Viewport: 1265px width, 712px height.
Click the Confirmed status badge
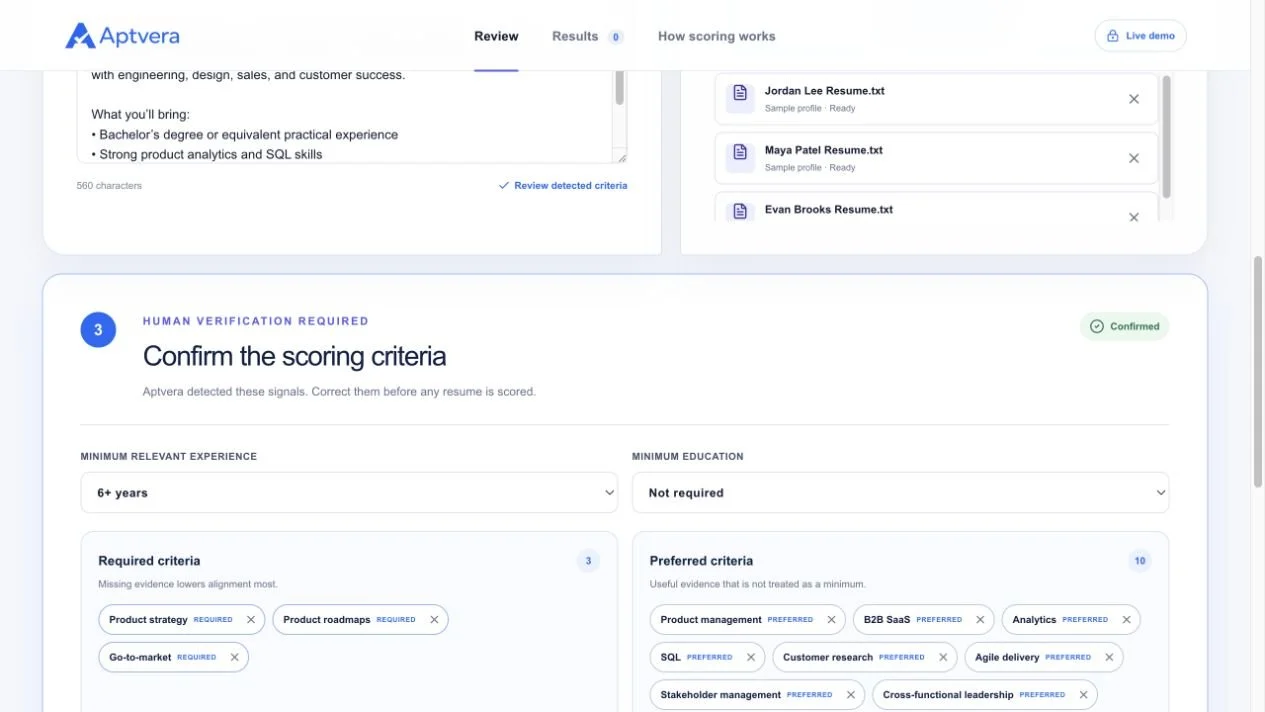[1124, 326]
